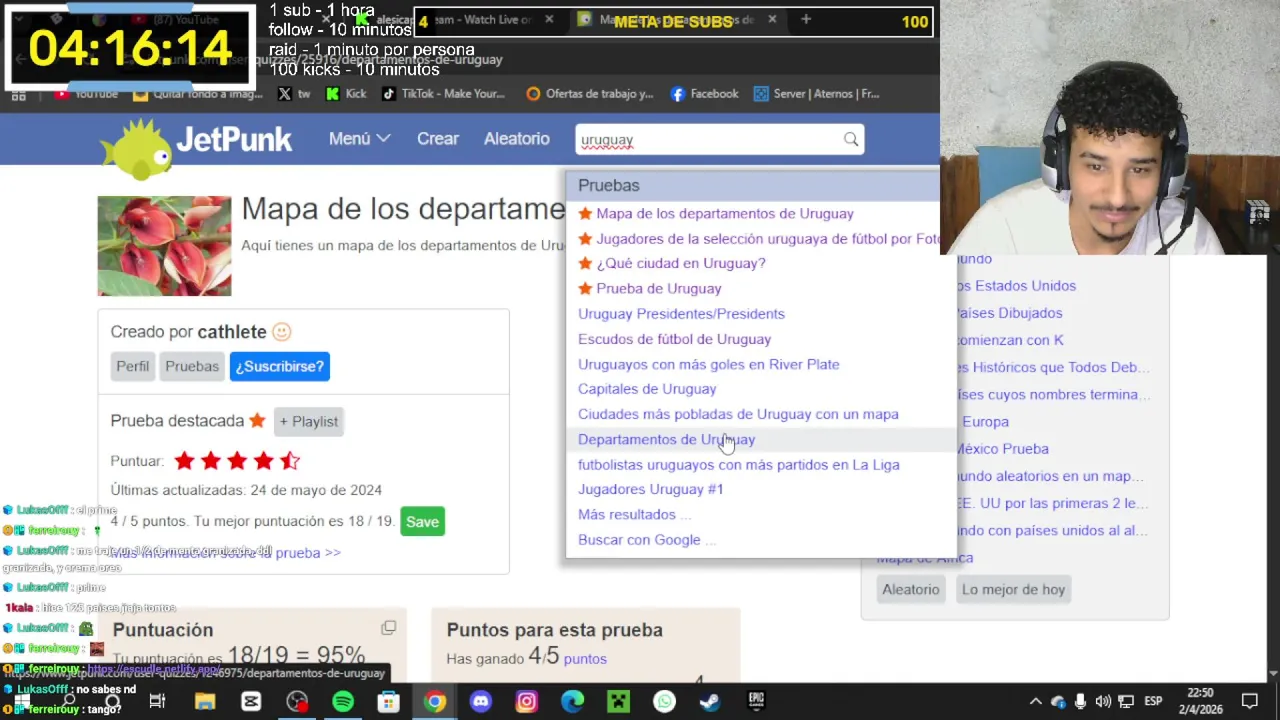The height and width of the screenshot is (720, 1280).
Task: Click the search magnifier icon in JetPunk bar
Action: [850, 139]
